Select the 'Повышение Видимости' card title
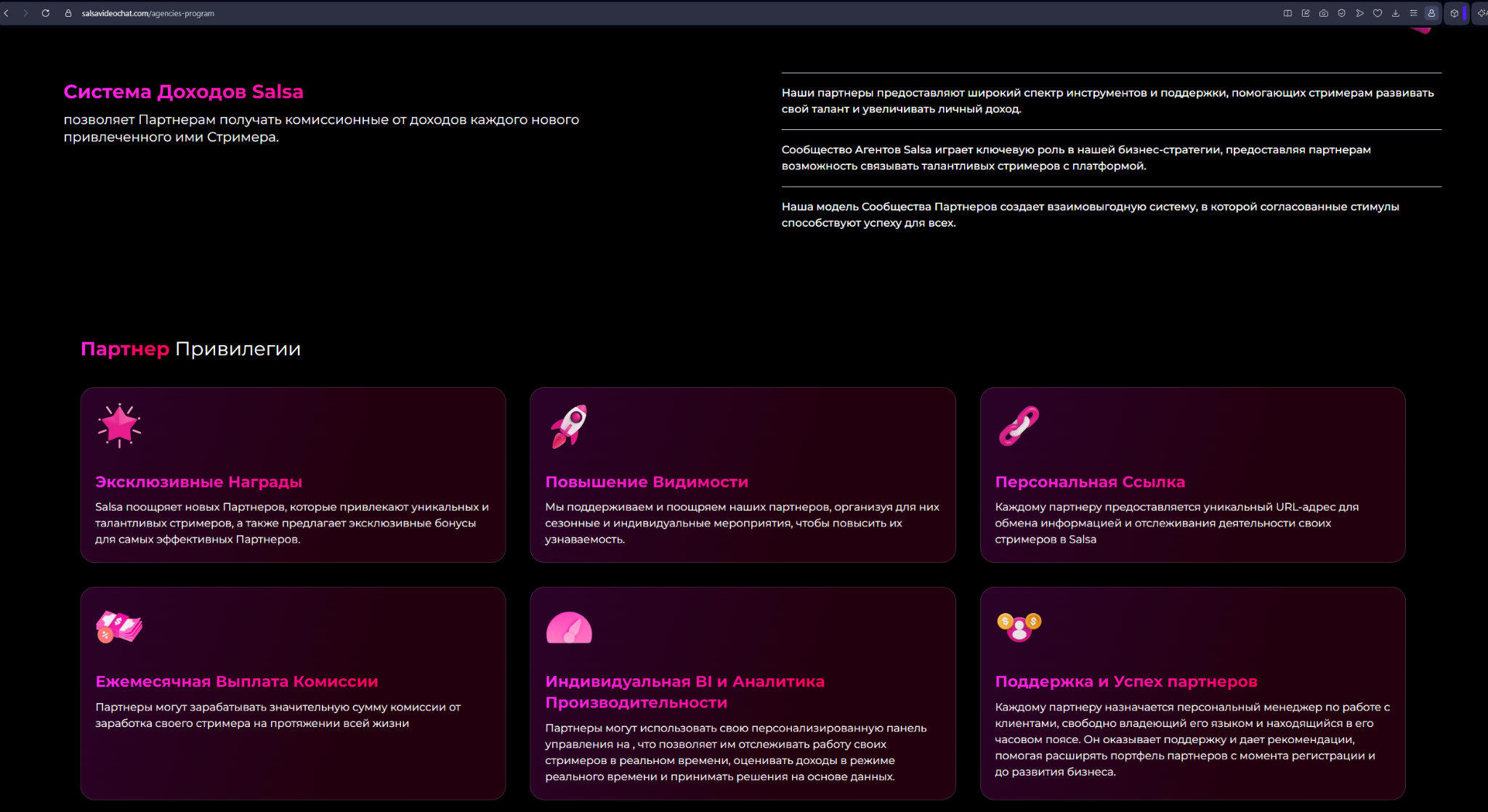Image resolution: width=1488 pixels, height=812 pixels. (647, 482)
